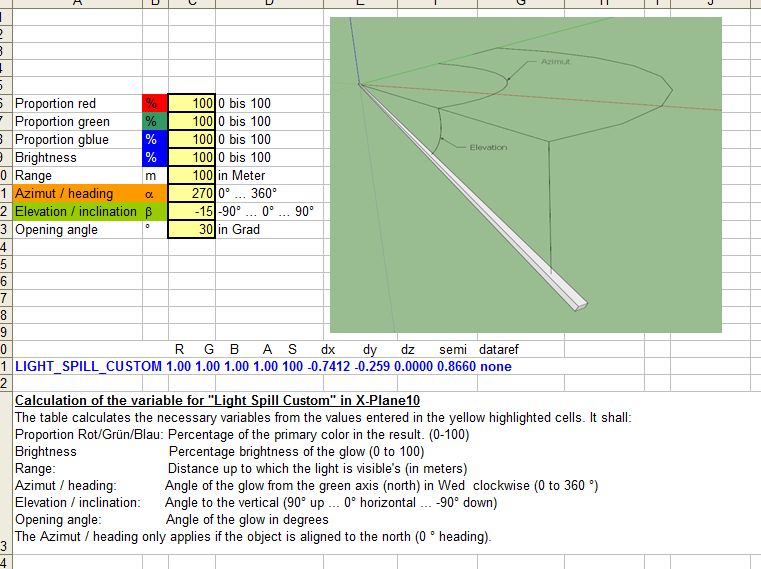Click the 'dataref' column heading text

coord(498,350)
